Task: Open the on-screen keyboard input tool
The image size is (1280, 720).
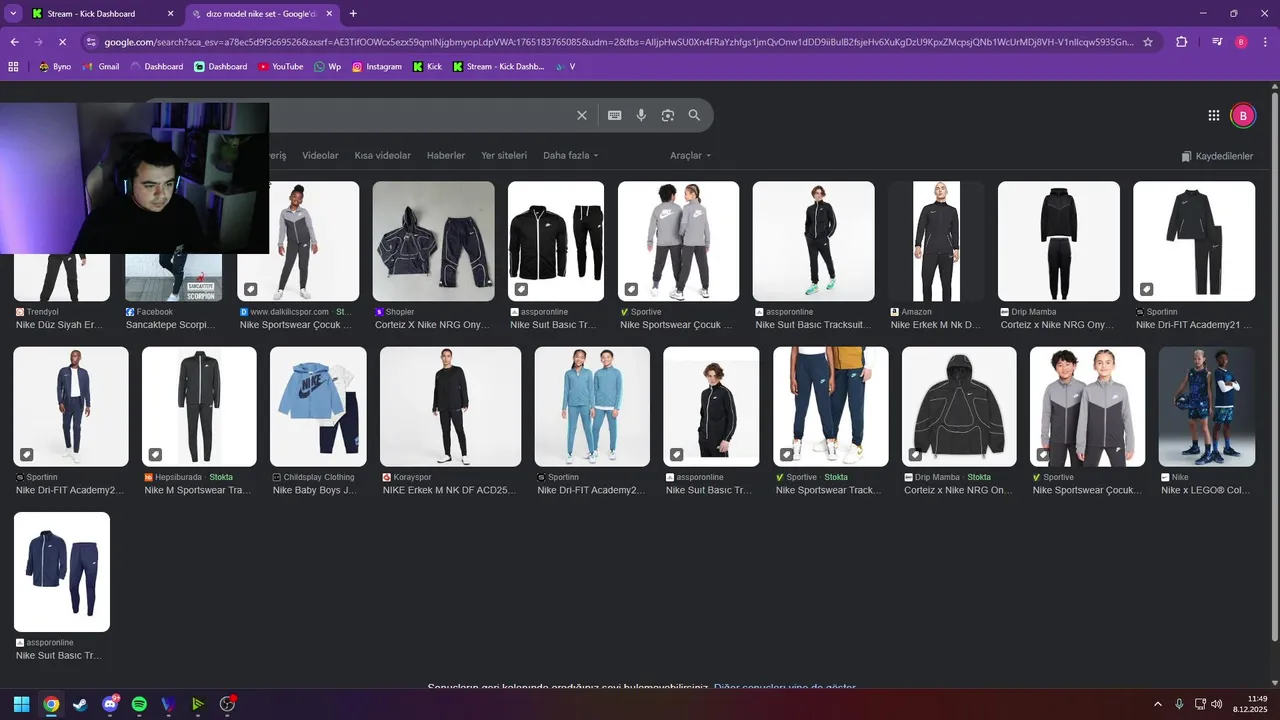Action: click(615, 115)
